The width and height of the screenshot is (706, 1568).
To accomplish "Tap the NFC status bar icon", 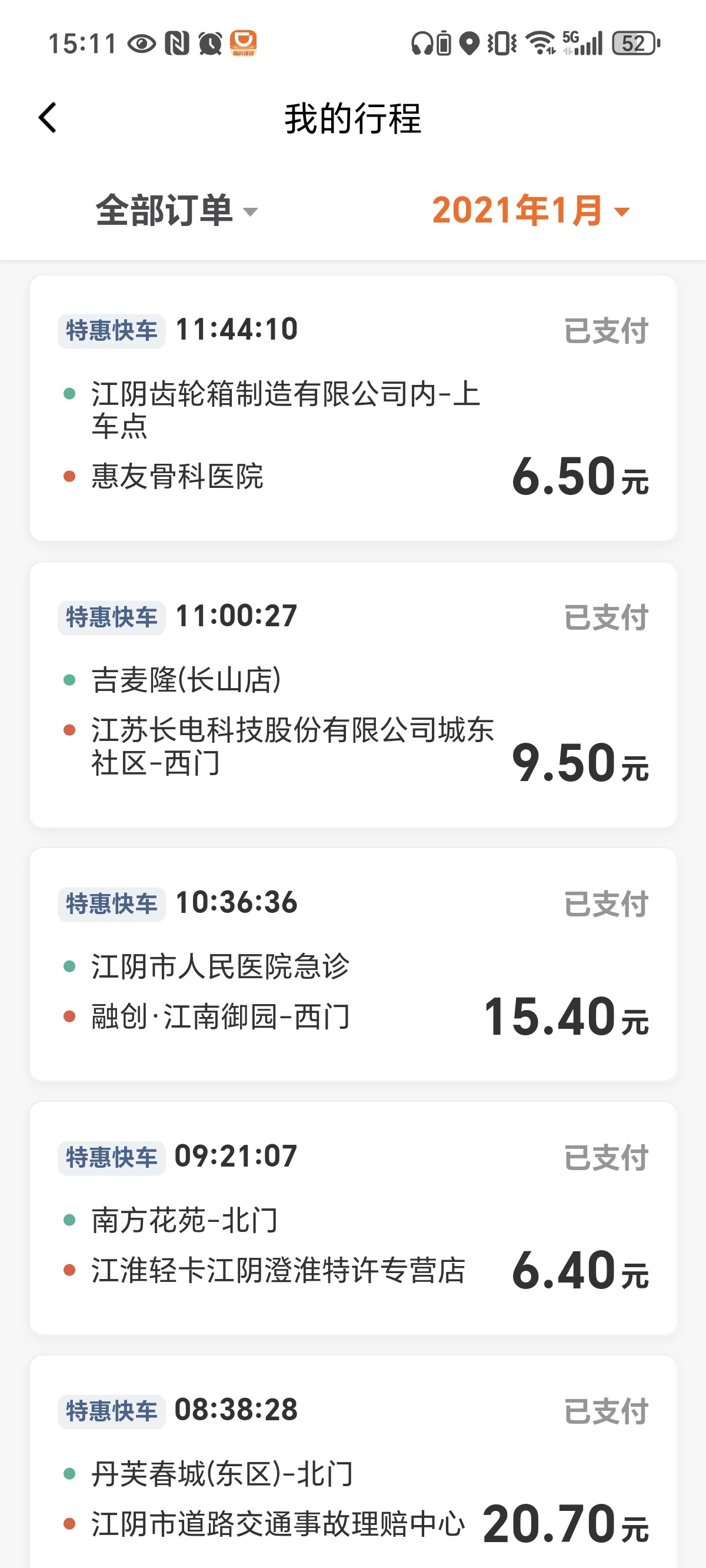I will 176,43.
